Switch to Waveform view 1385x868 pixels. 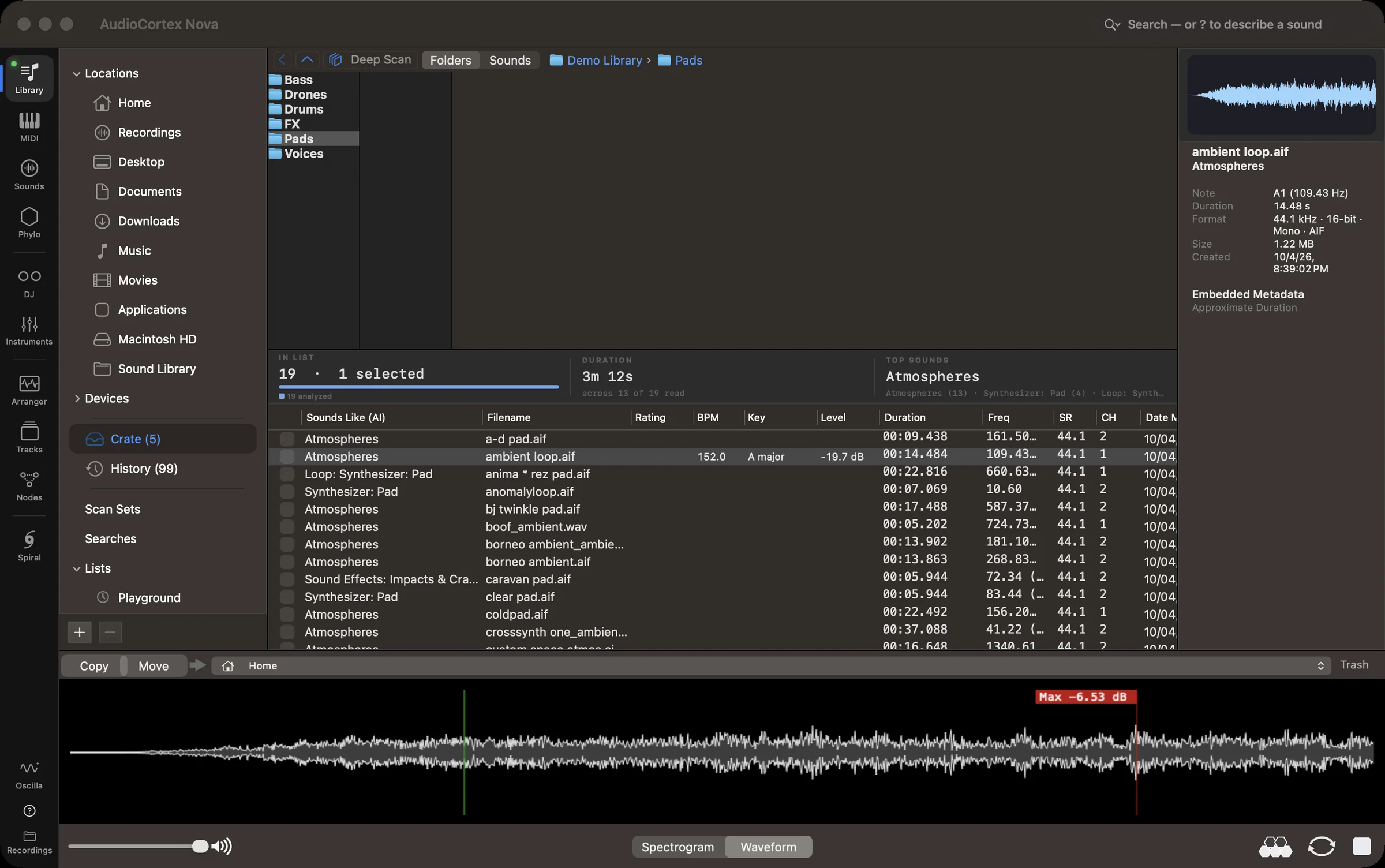pos(768,847)
